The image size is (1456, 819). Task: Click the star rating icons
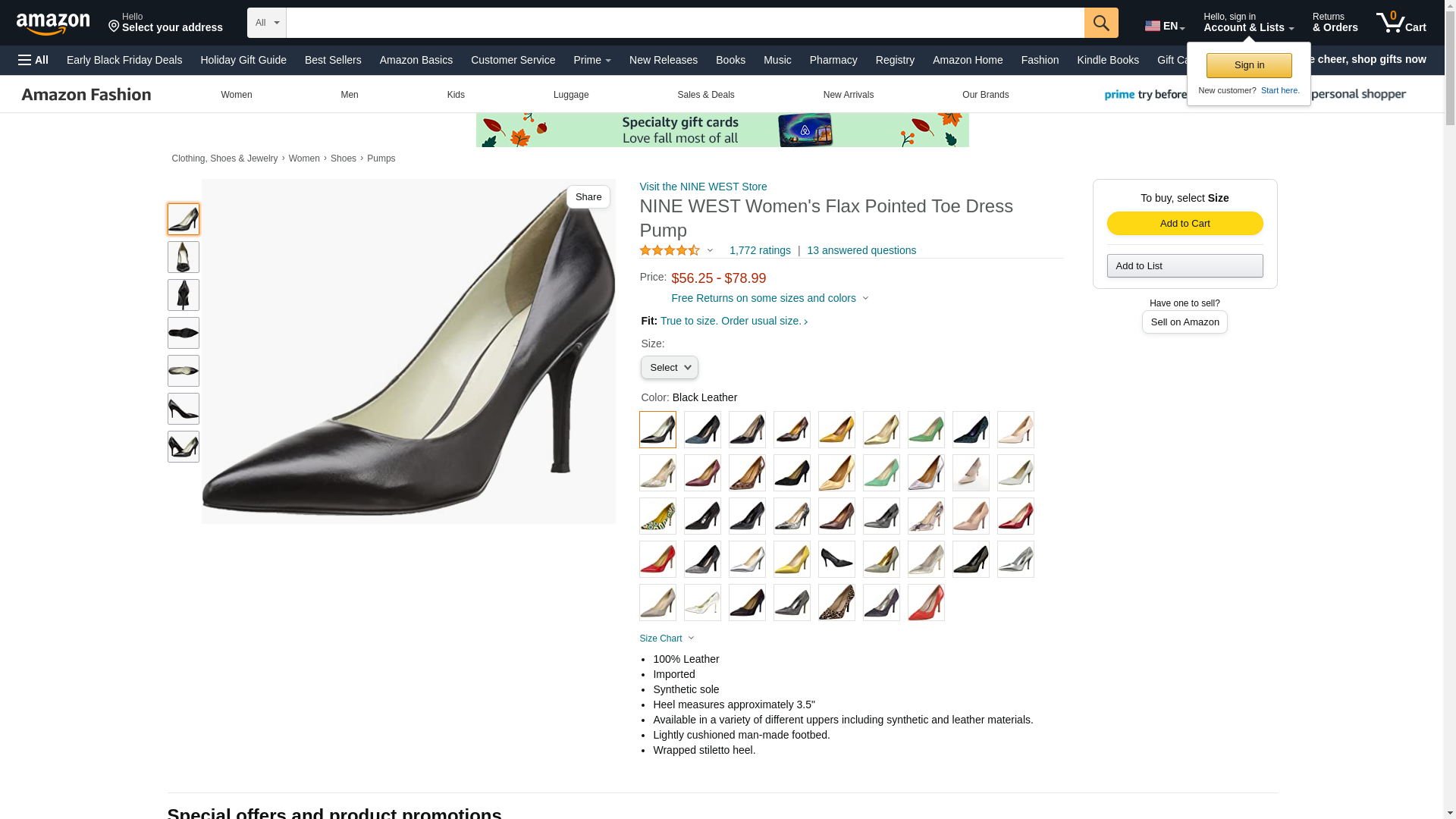670,250
